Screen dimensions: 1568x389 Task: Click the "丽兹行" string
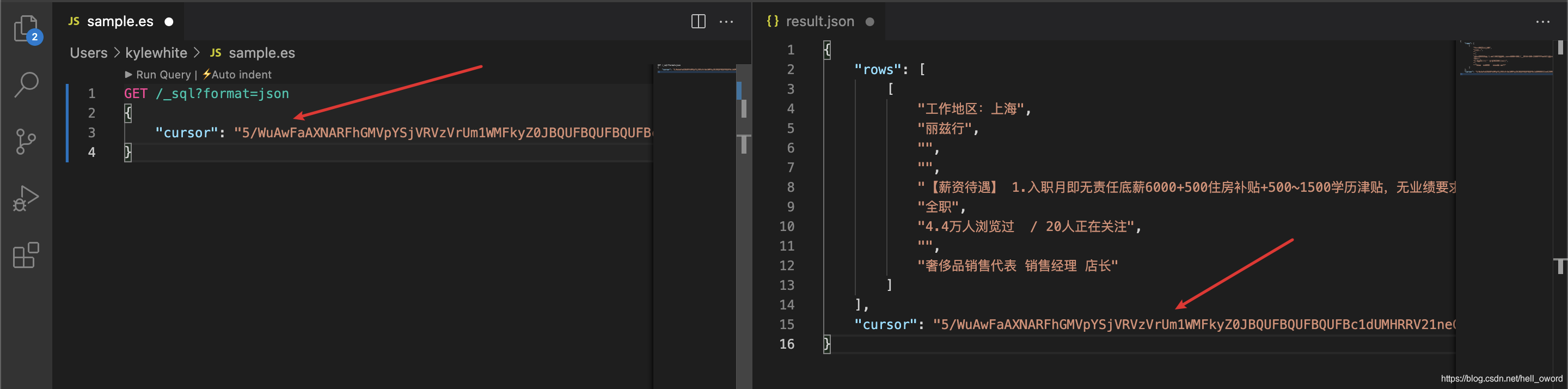pos(944,129)
